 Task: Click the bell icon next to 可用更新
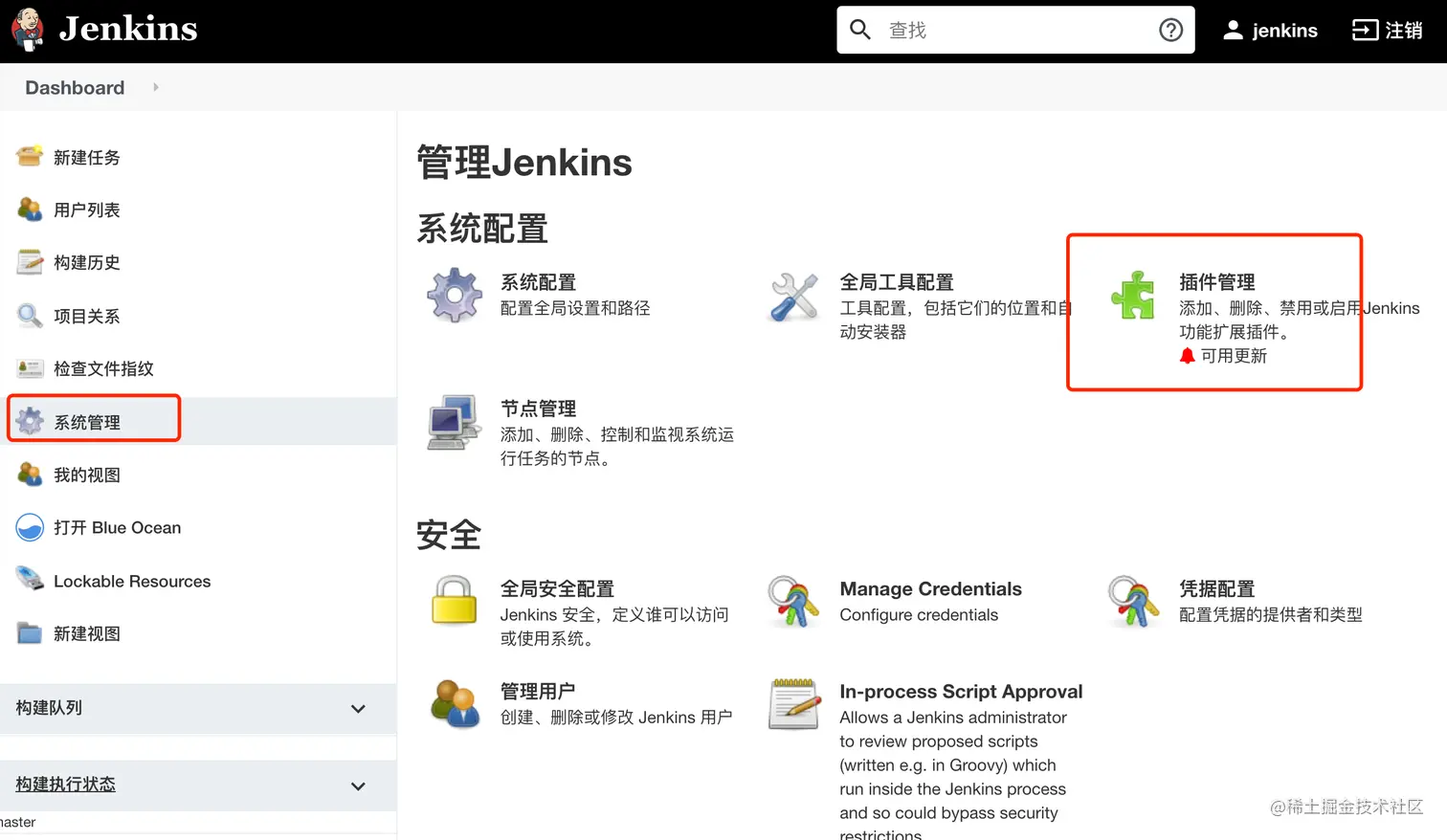pos(1188,355)
